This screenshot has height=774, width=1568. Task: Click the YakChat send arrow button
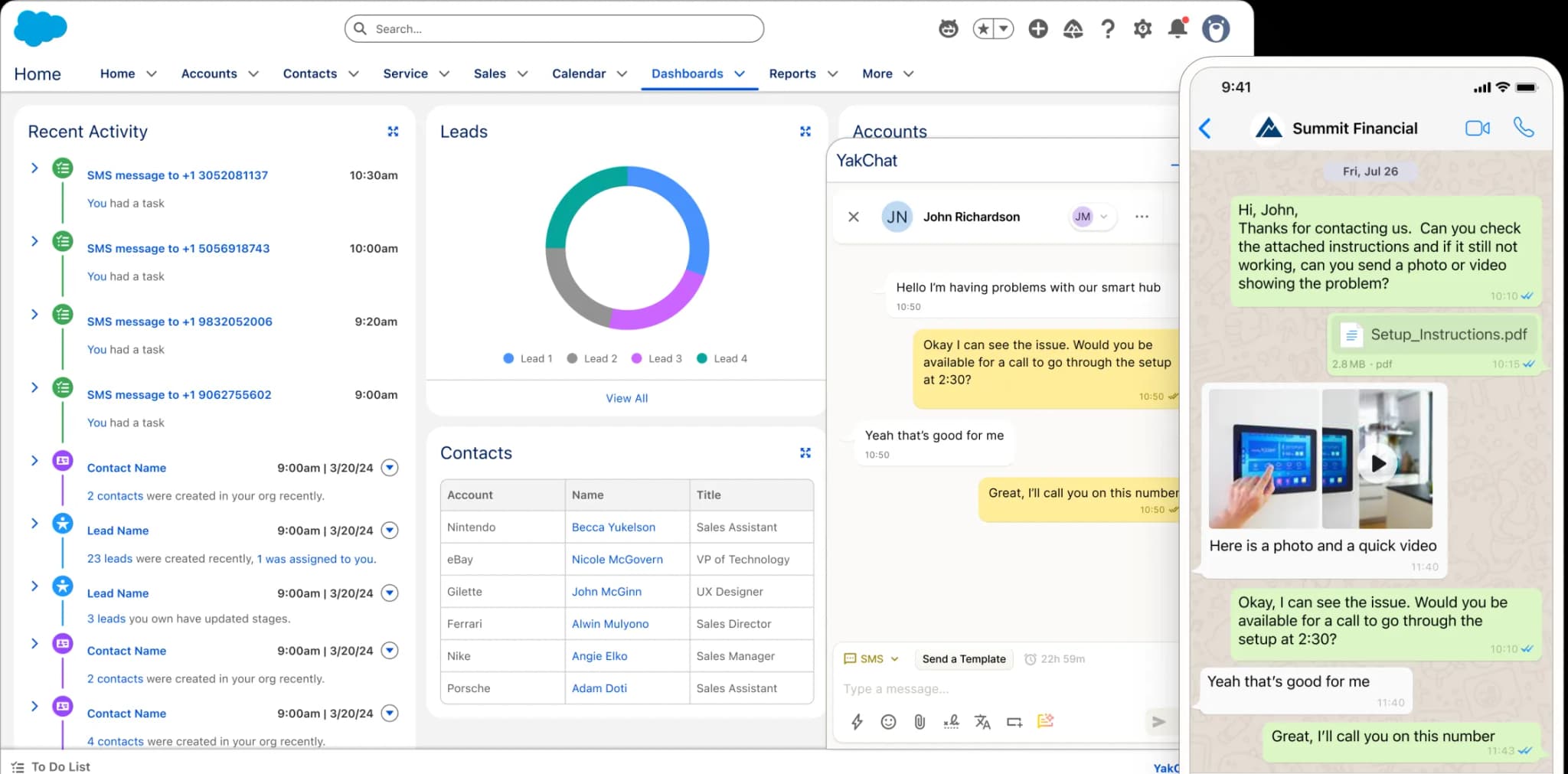tap(1159, 721)
